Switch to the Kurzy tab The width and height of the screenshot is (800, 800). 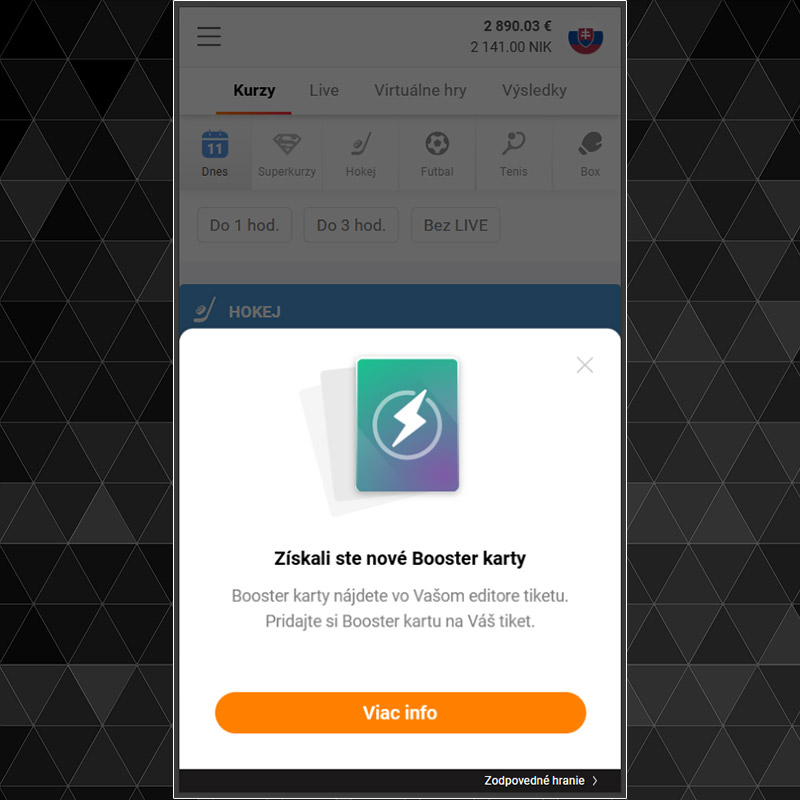(x=254, y=90)
